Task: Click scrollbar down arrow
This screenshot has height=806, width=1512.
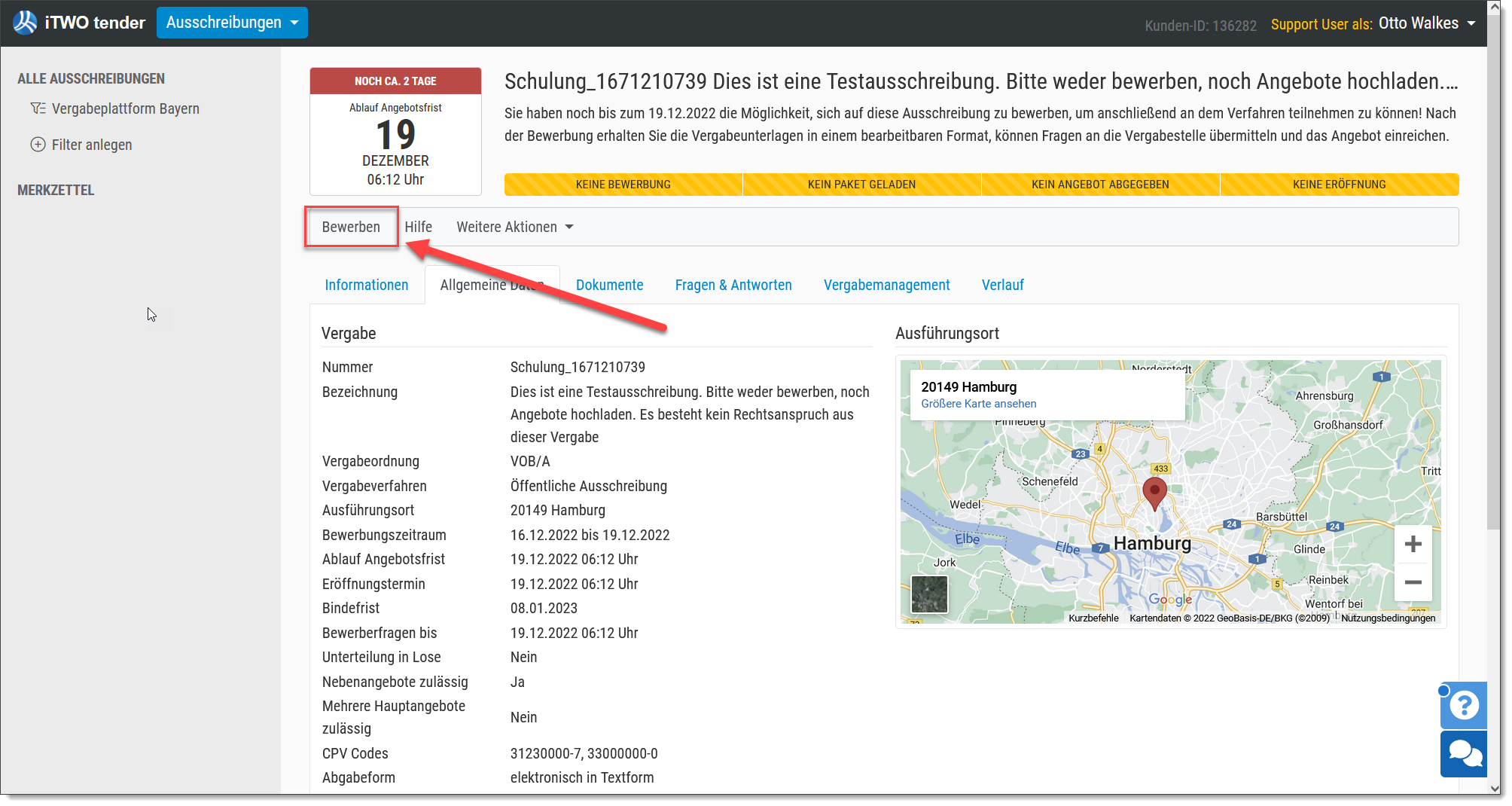Action: [1495, 789]
